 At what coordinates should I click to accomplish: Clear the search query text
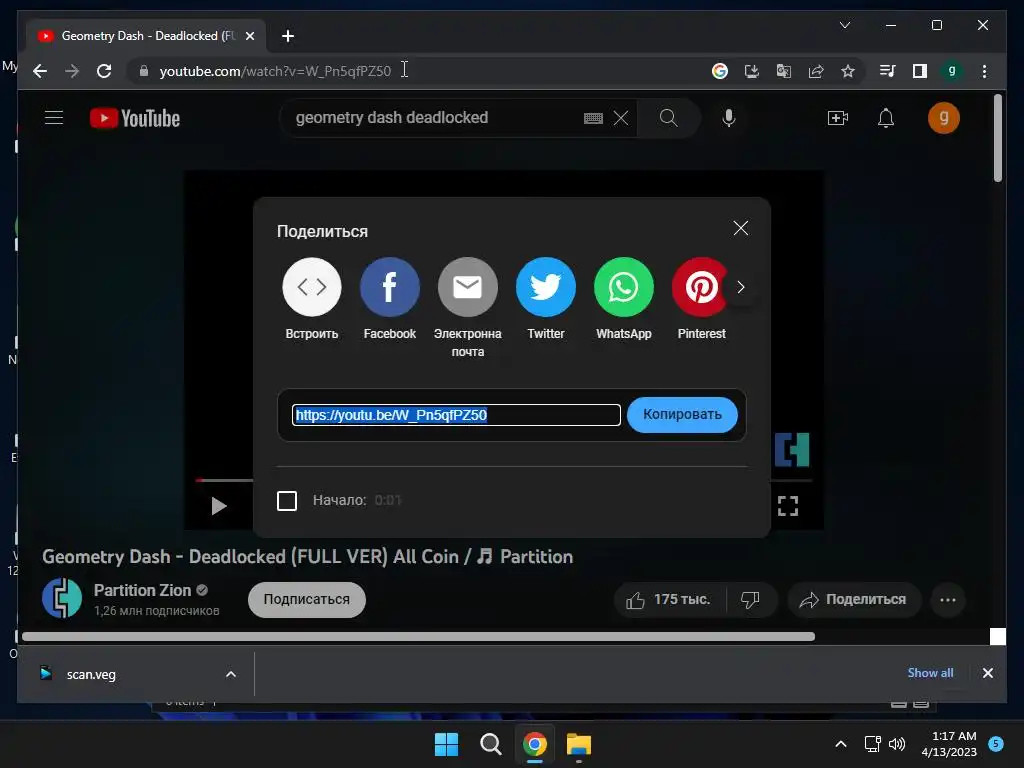point(621,118)
